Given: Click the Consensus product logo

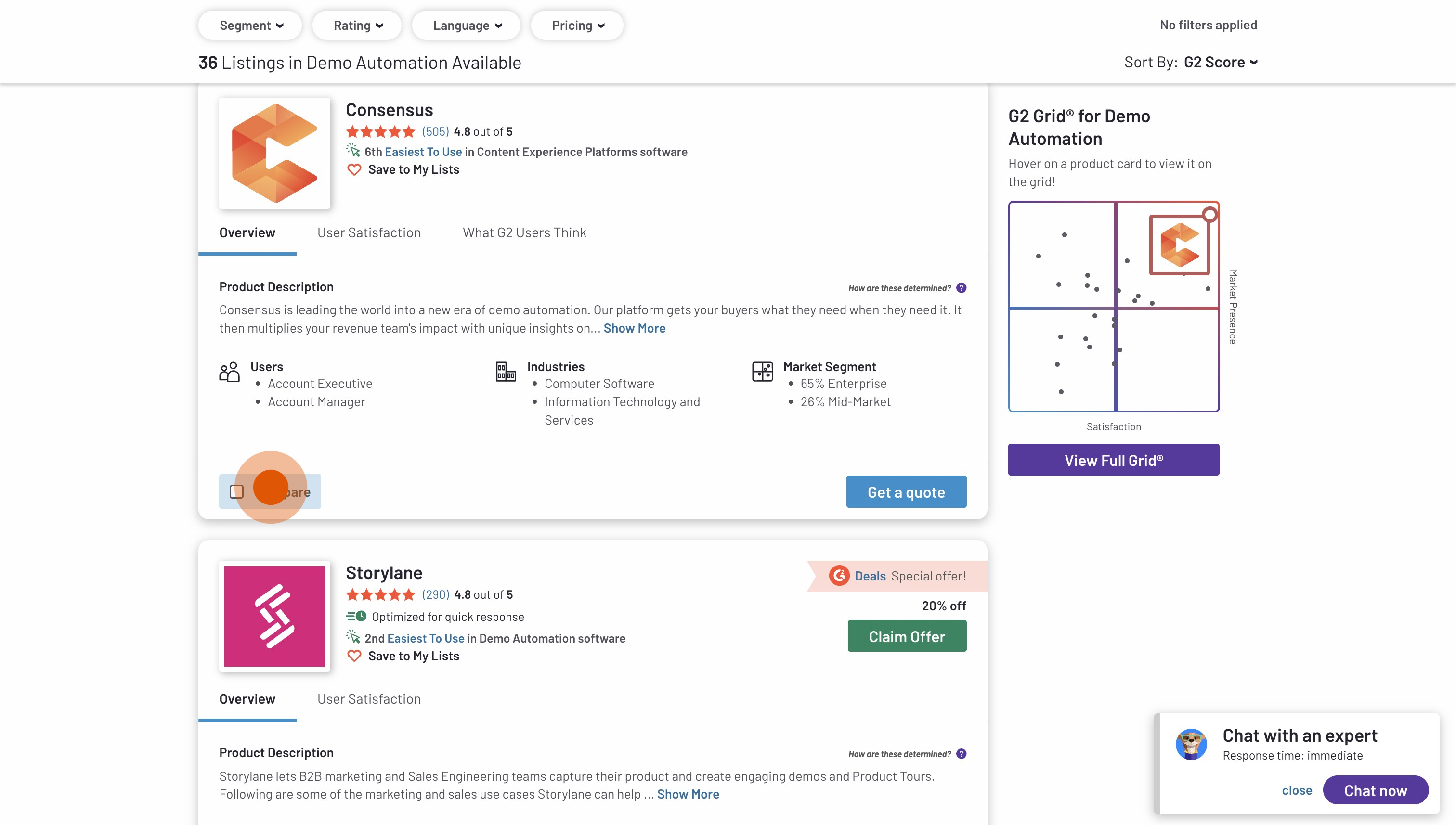Looking at the screenshot, I should point(275,154).
